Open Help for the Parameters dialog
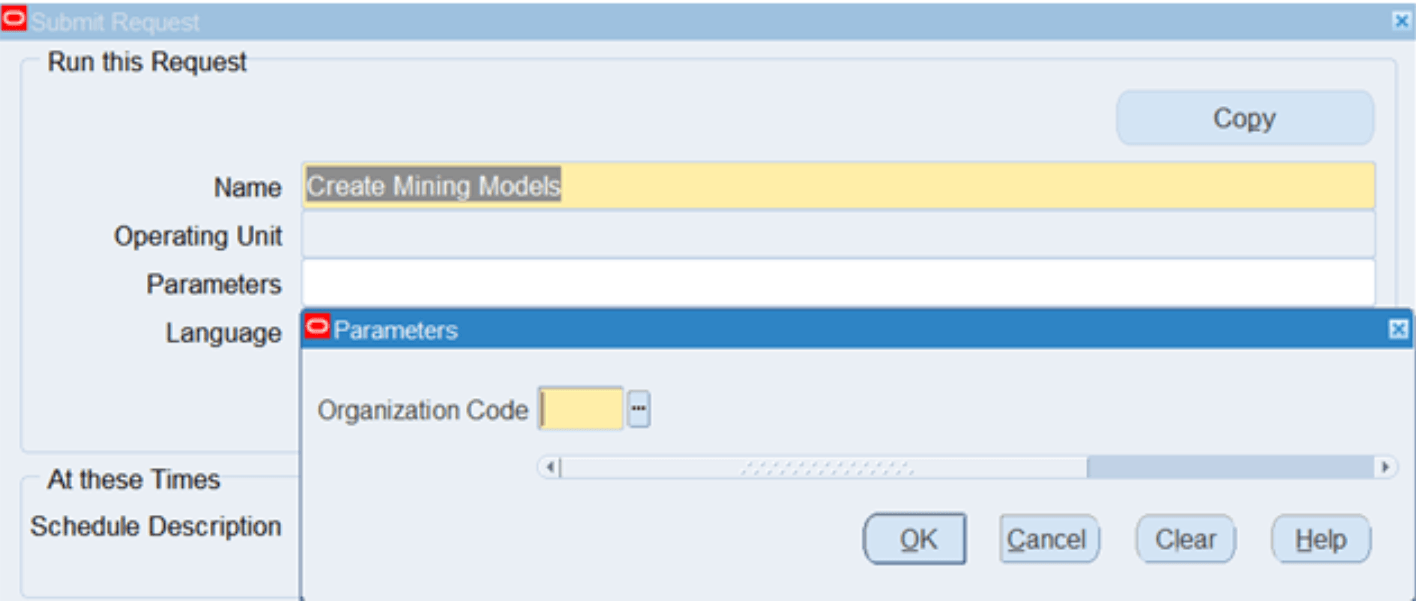The height and width of the screenshot is (606, 1416). [1320, 540]
